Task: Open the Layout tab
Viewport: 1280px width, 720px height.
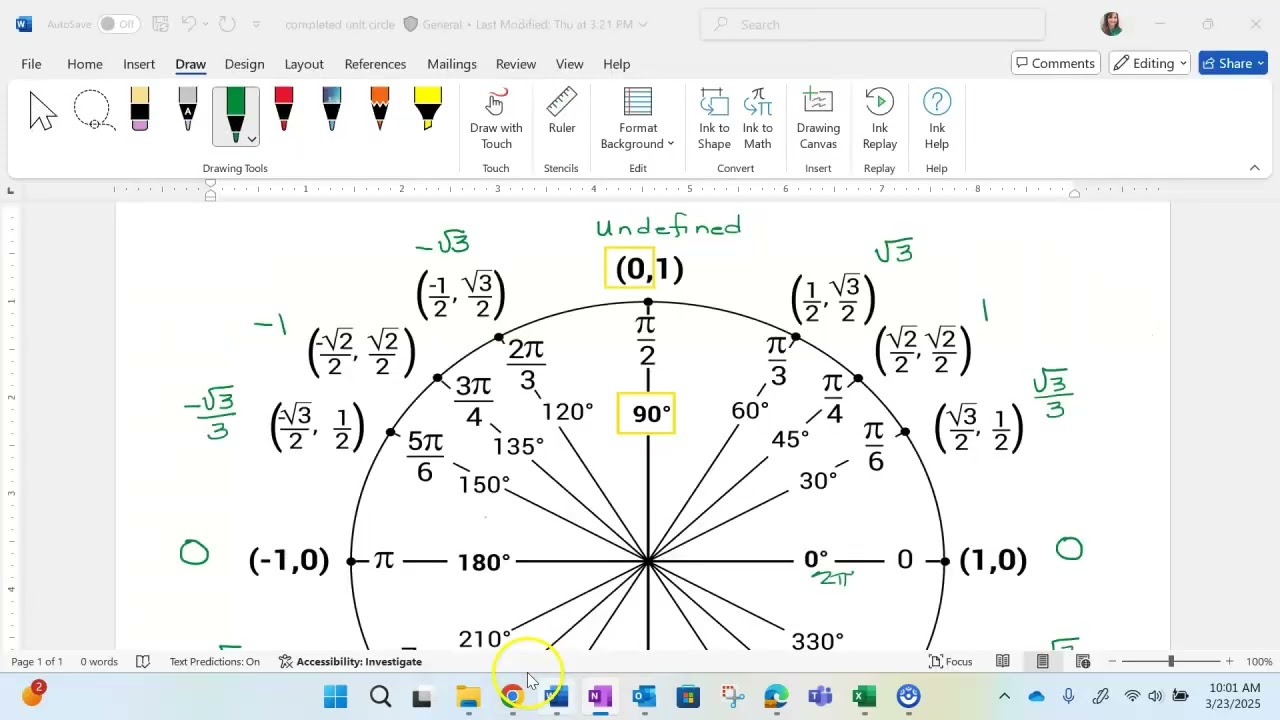Action: (304, 64)
